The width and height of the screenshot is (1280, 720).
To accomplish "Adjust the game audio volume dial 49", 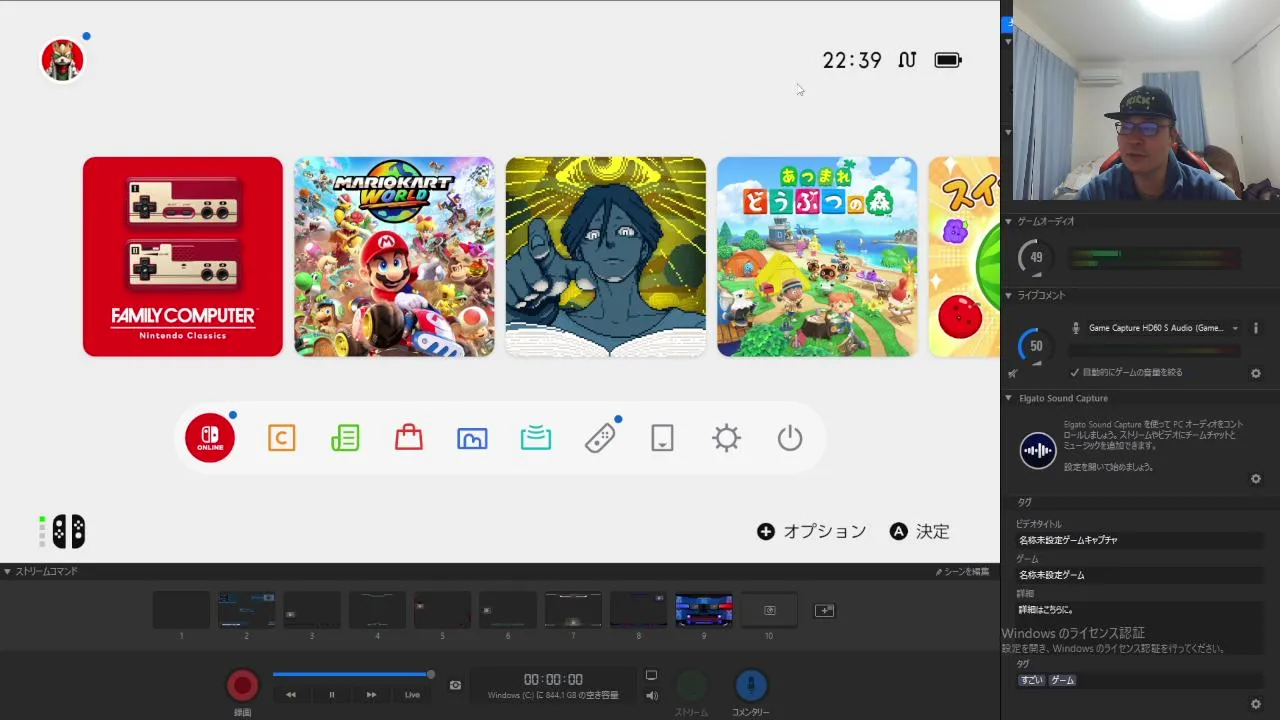I will pyautogui.click(x=1036, y=258).
